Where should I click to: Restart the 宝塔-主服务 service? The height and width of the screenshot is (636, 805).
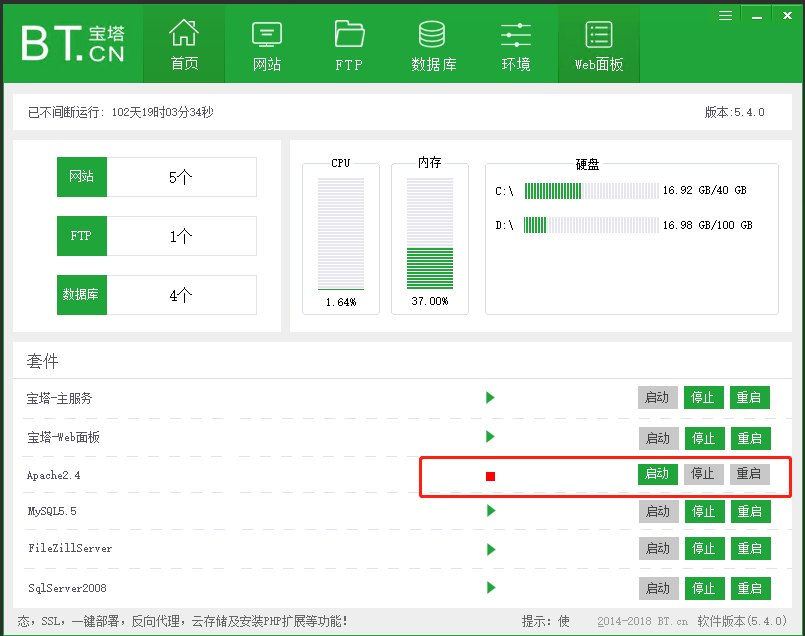point(750,397)
